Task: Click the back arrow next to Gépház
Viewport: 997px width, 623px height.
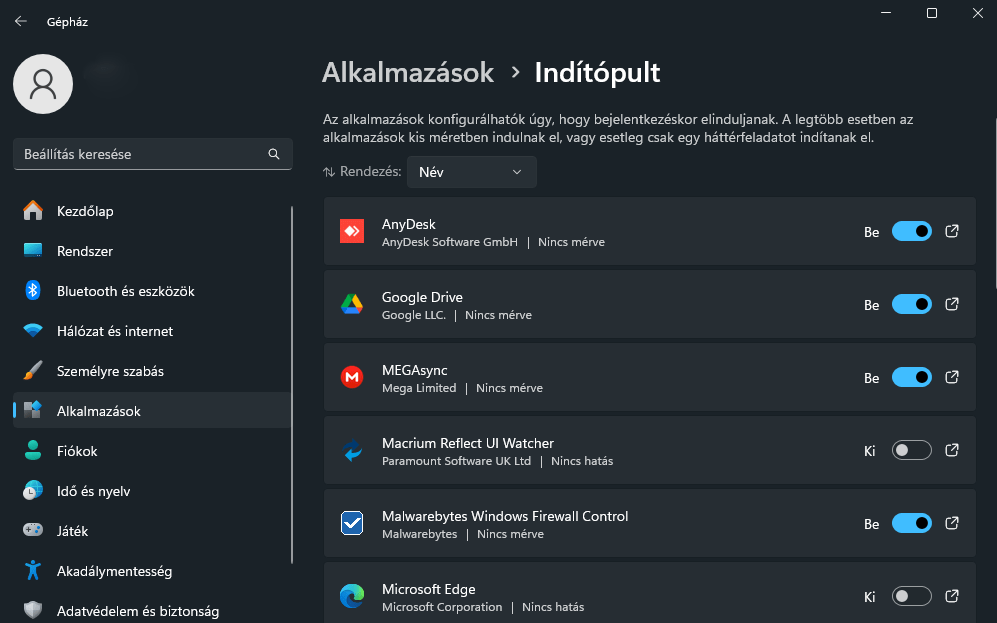Action: point(20,22)
